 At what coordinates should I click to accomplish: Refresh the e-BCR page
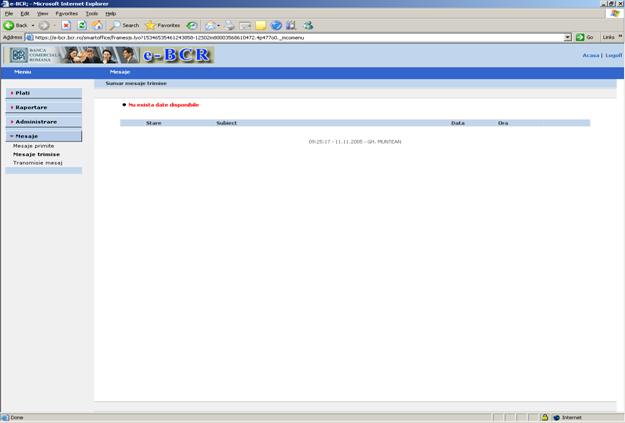tap(82, 25)
